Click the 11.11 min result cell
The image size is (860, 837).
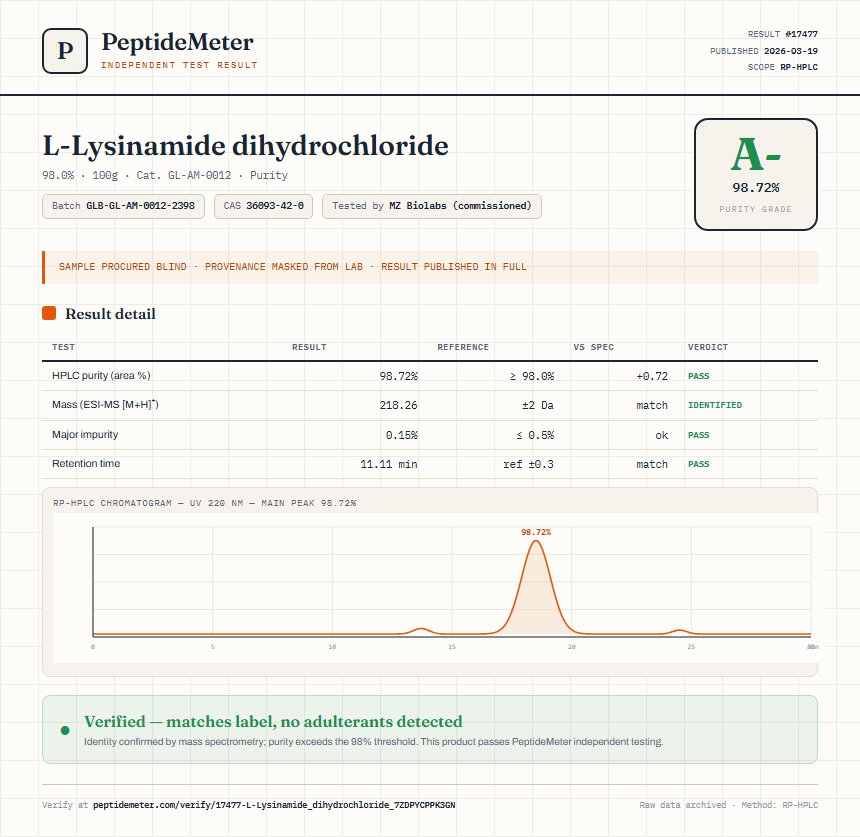388,464
